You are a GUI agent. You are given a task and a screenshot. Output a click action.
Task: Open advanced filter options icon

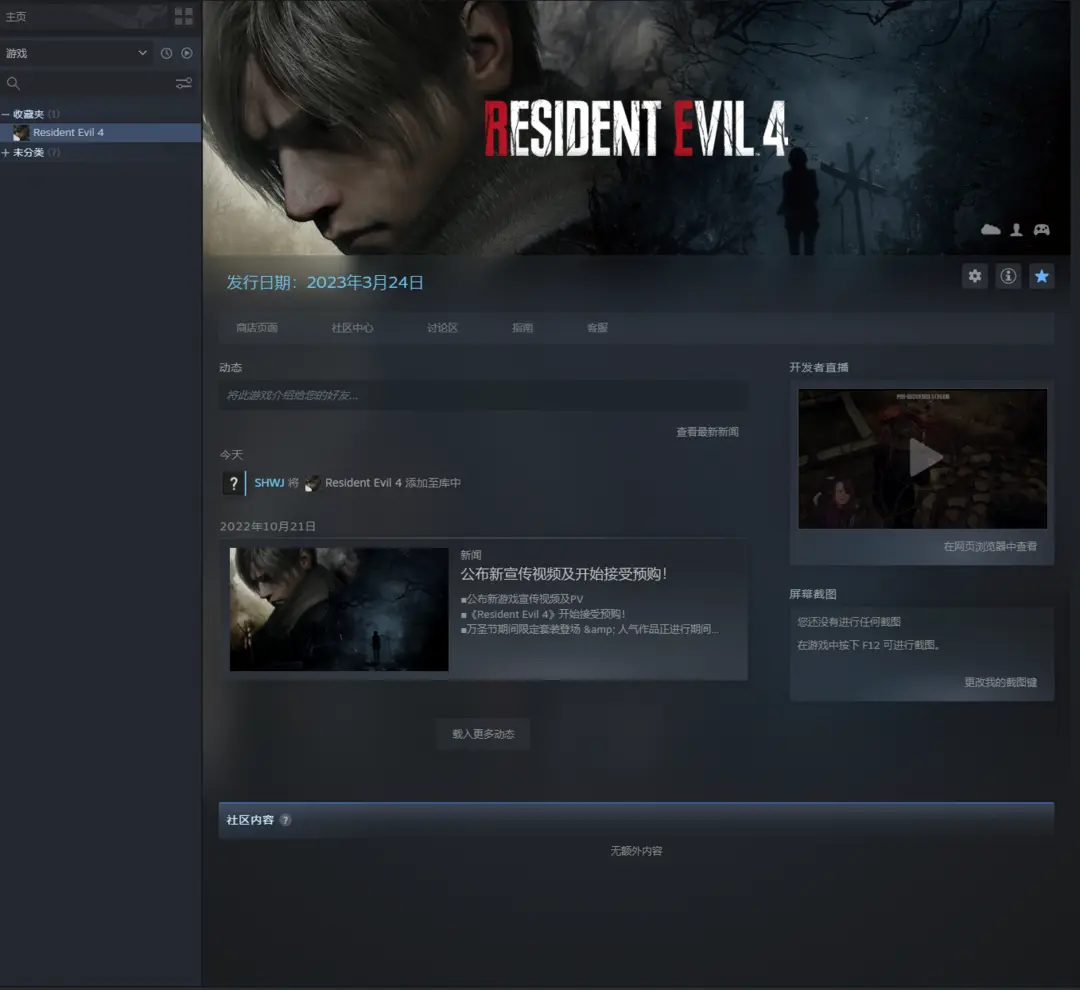click(x=184, y=83)
